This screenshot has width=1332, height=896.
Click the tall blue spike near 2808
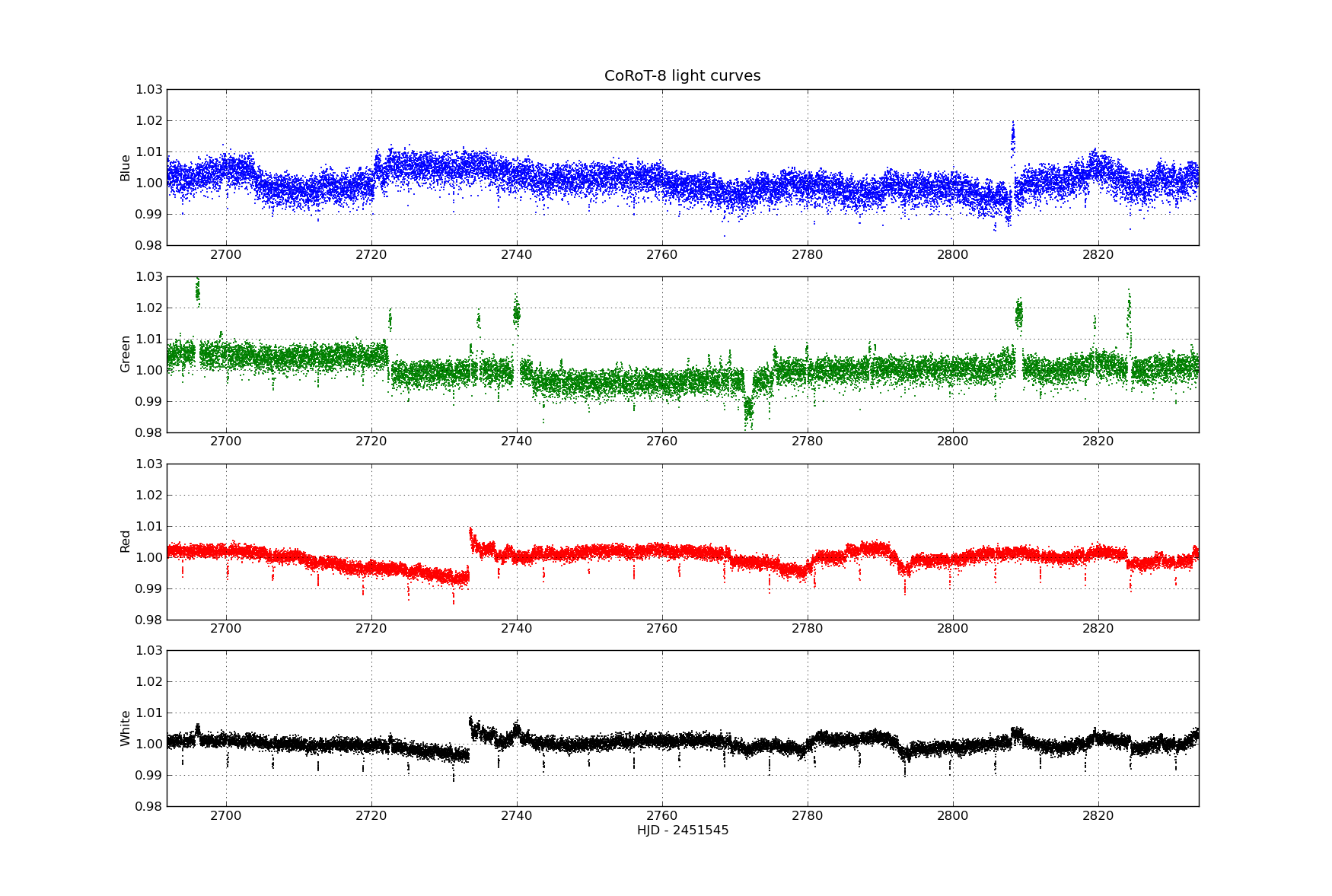coord(1012,139)
